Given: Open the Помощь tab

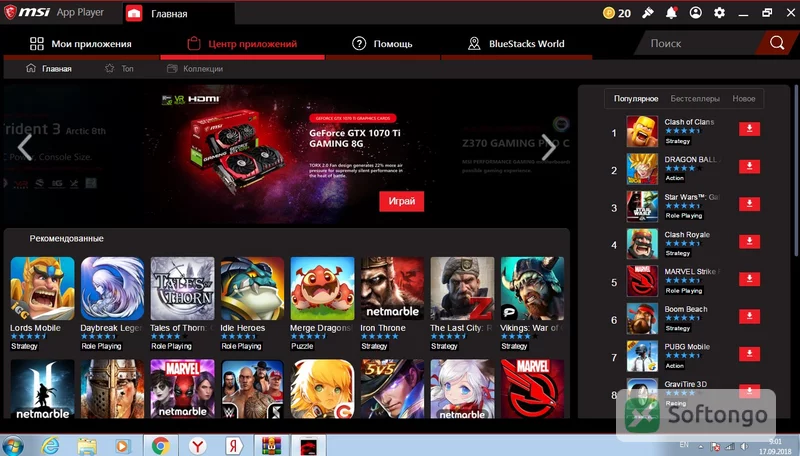Looking at the screenshot, I should (x=383, y=44).
